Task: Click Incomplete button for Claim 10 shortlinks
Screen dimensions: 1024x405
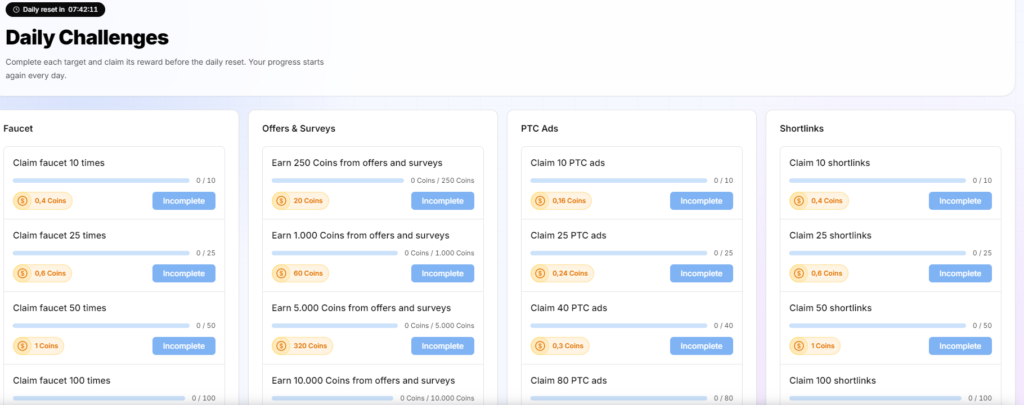Action: click(x=960, y=201)
